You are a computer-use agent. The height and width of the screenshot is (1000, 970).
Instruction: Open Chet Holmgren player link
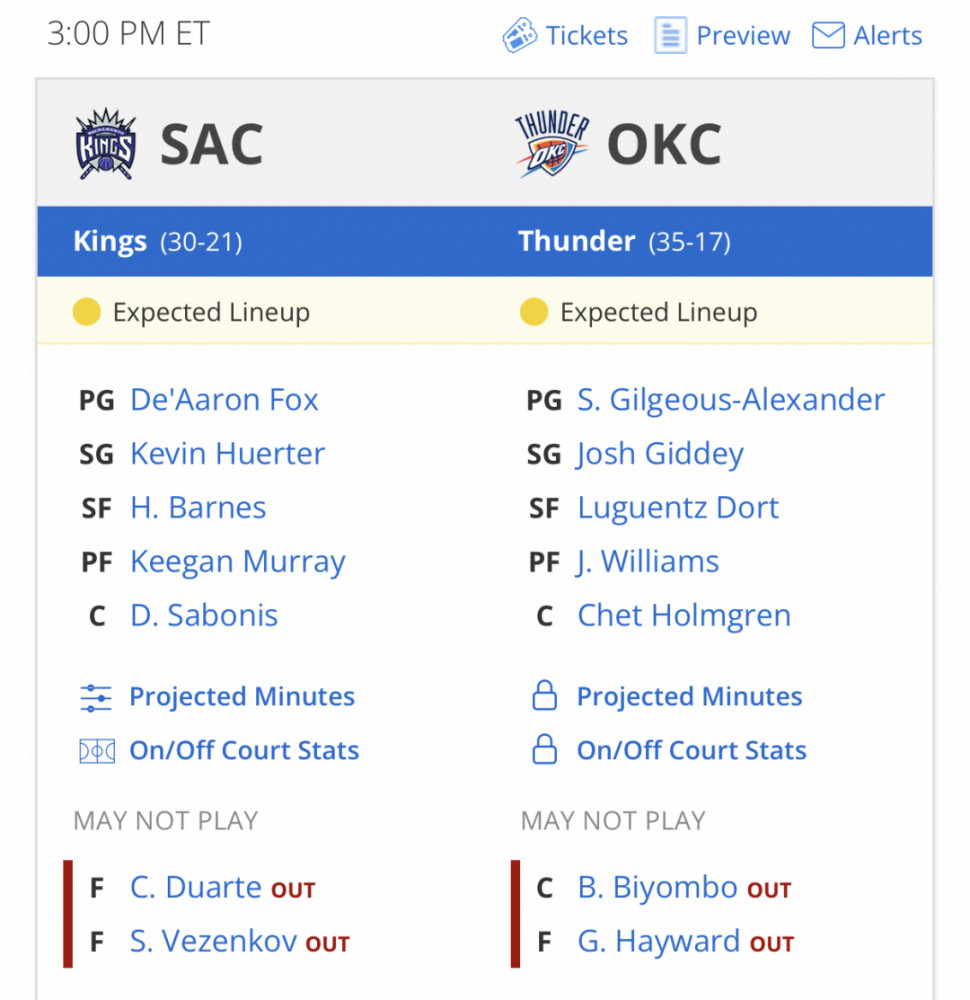(684, 615)
